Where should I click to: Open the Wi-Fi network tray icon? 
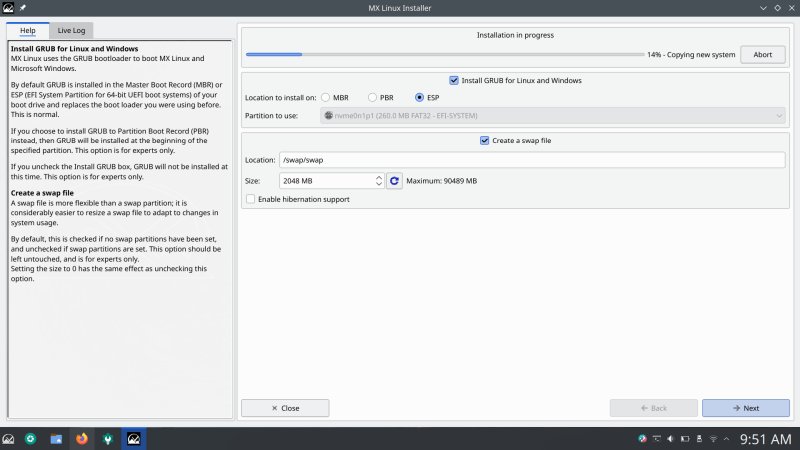[x=713, y=439]
